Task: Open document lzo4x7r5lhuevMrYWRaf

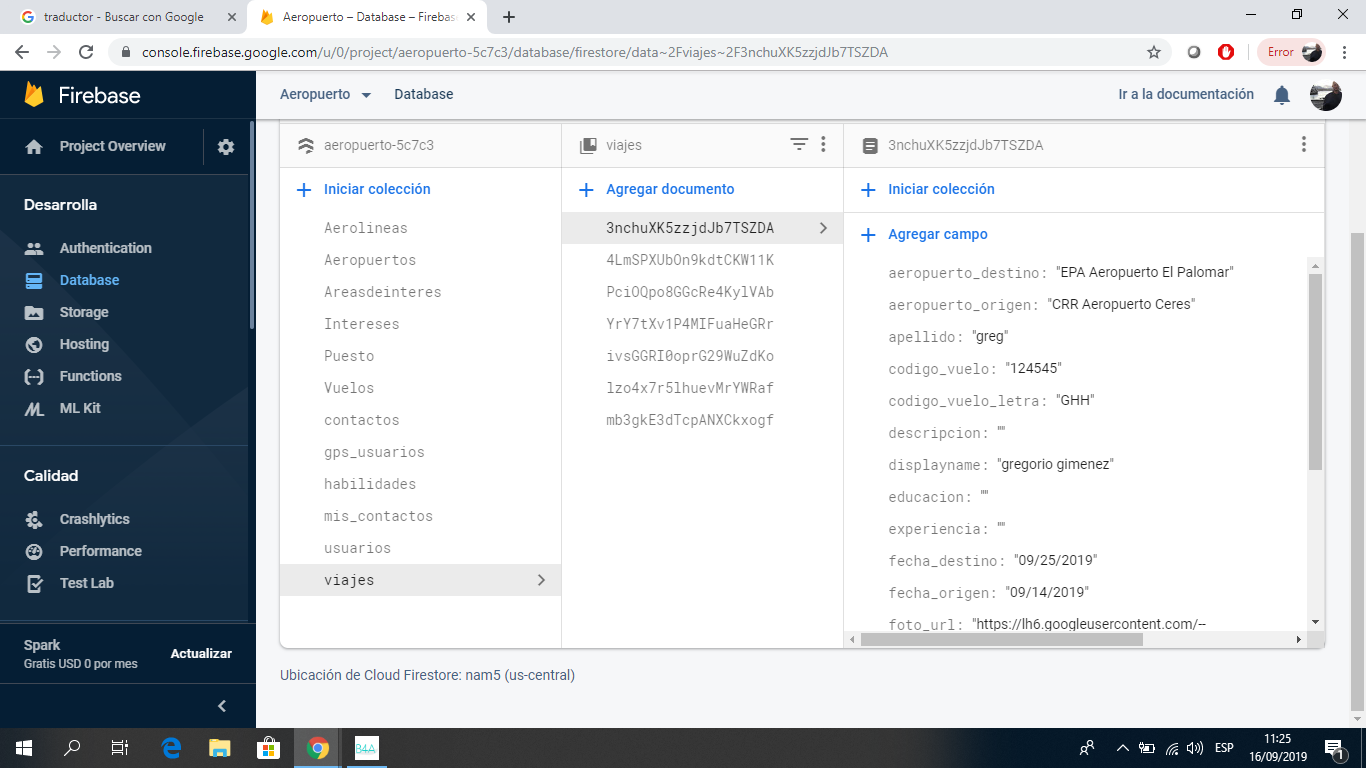Action: click(690, 388)
